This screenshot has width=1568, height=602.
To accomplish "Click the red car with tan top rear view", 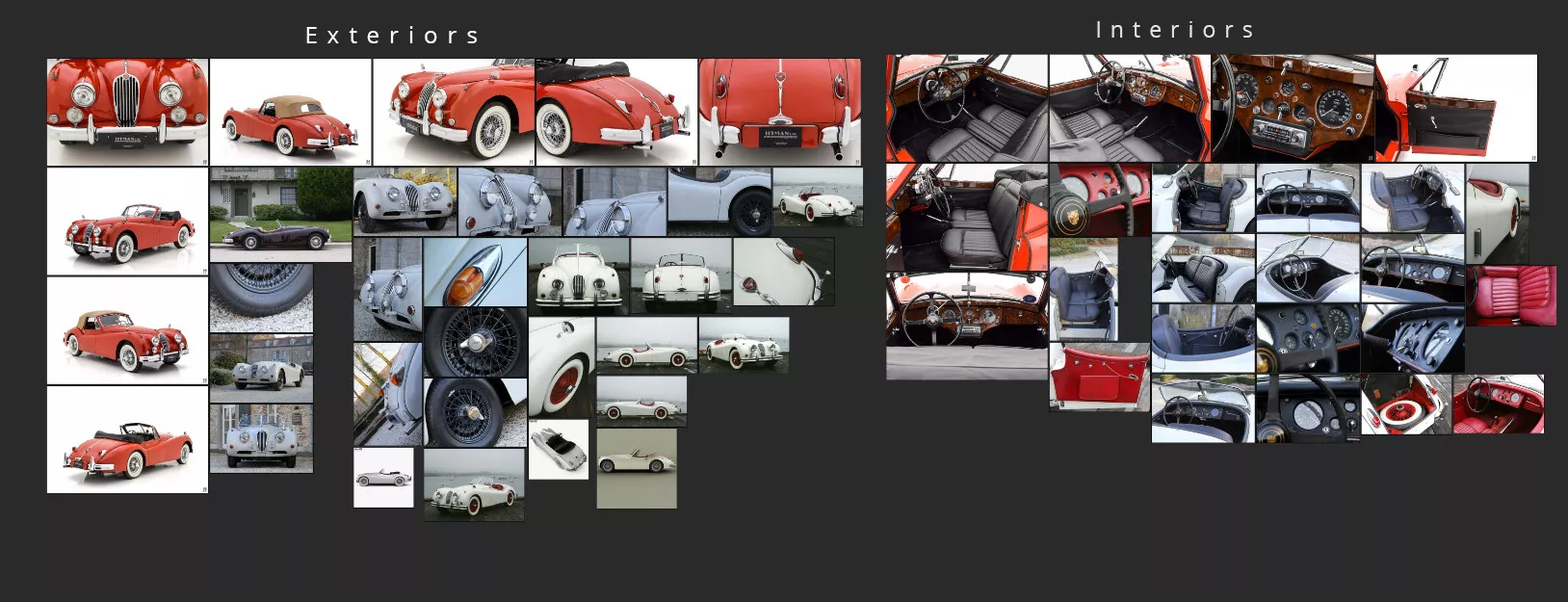I will (290, 112).
